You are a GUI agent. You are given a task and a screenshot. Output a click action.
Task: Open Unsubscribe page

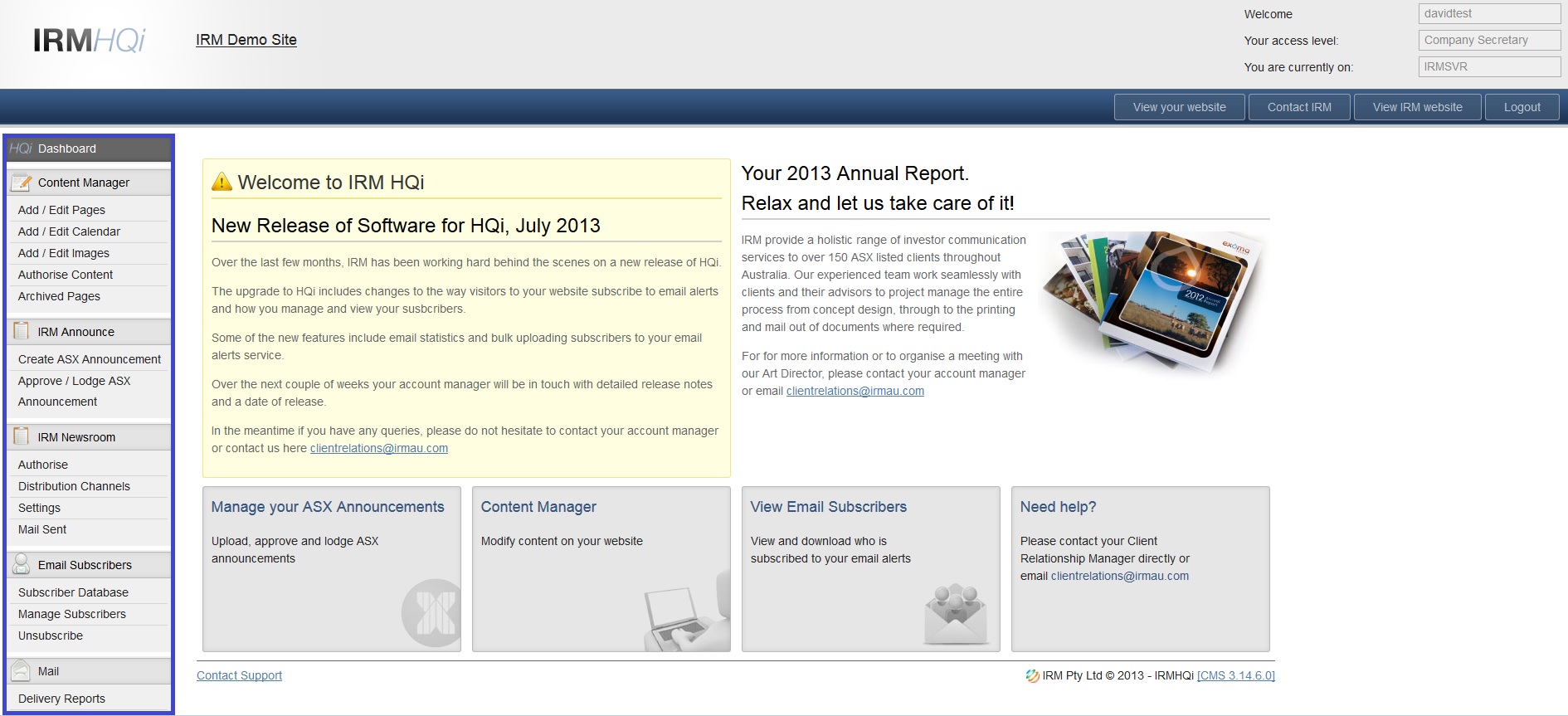(51, 636)
